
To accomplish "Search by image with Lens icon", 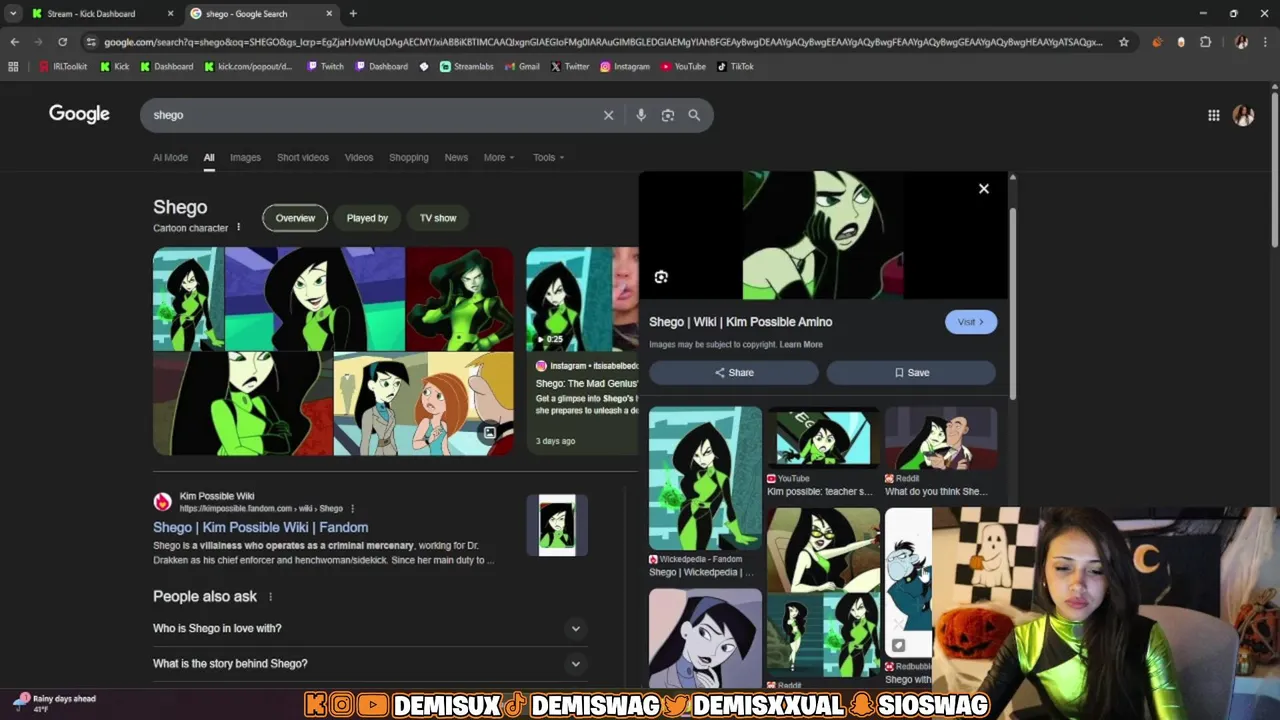I will coord(668,115).
